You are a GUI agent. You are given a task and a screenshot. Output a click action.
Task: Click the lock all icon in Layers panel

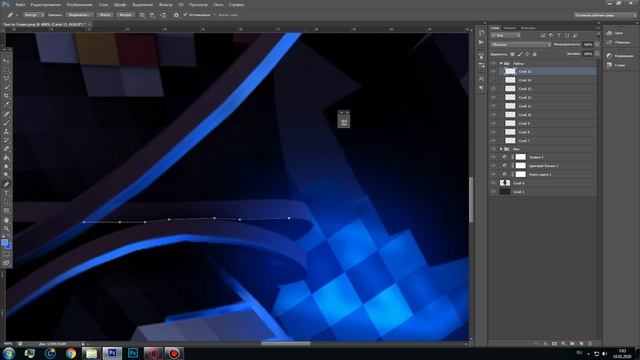point(535,54)
